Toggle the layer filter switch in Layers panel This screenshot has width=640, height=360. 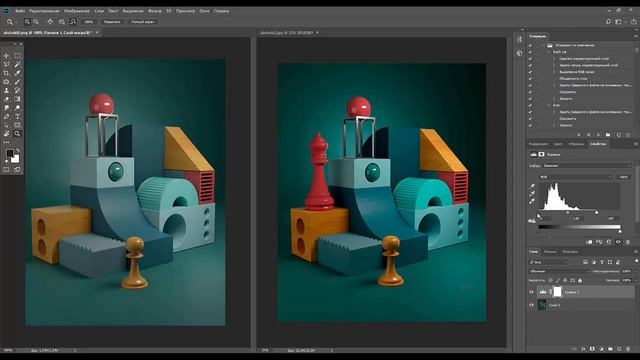[636, 261]
